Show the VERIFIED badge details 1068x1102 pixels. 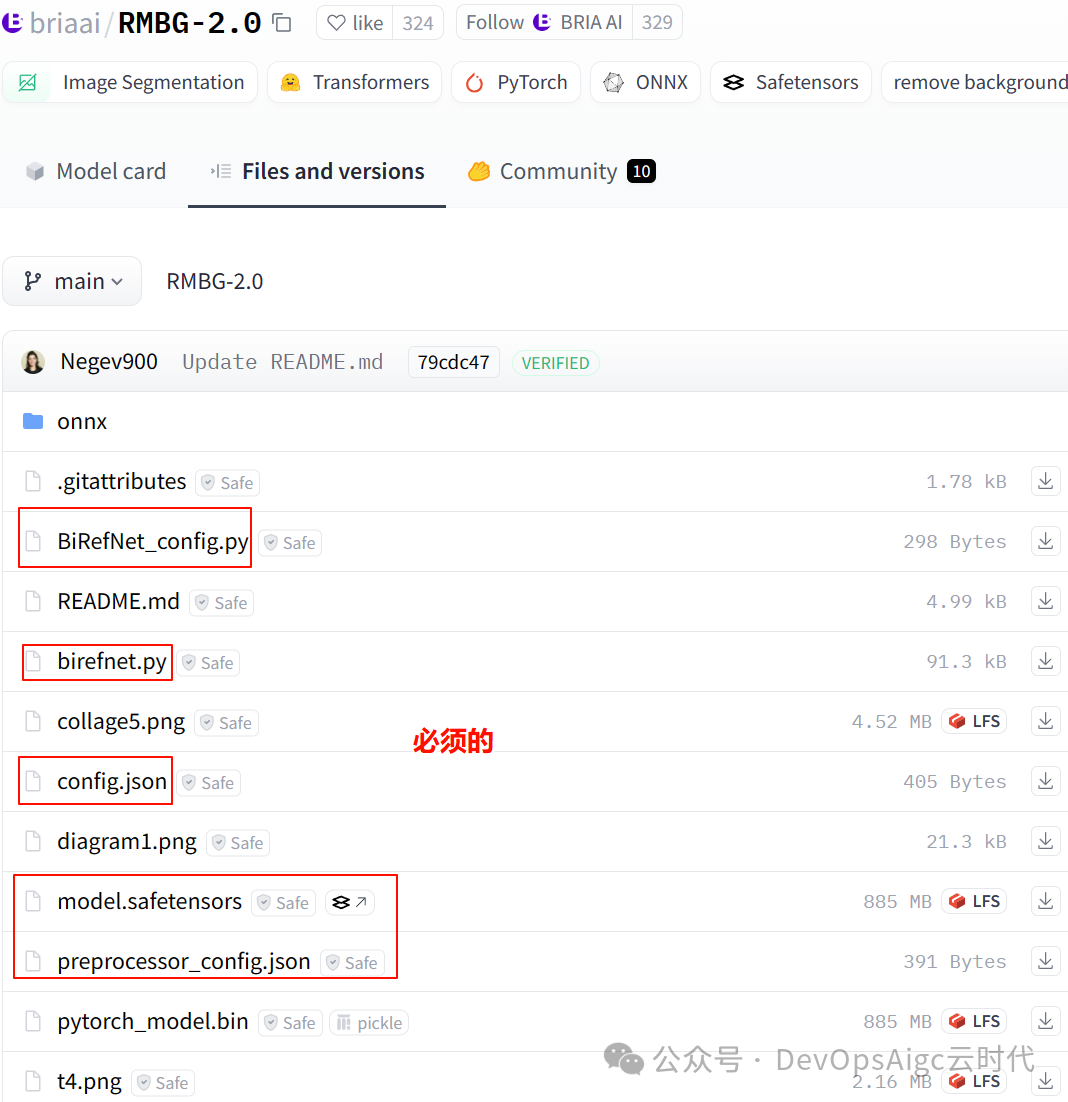[x=555, y=363]
